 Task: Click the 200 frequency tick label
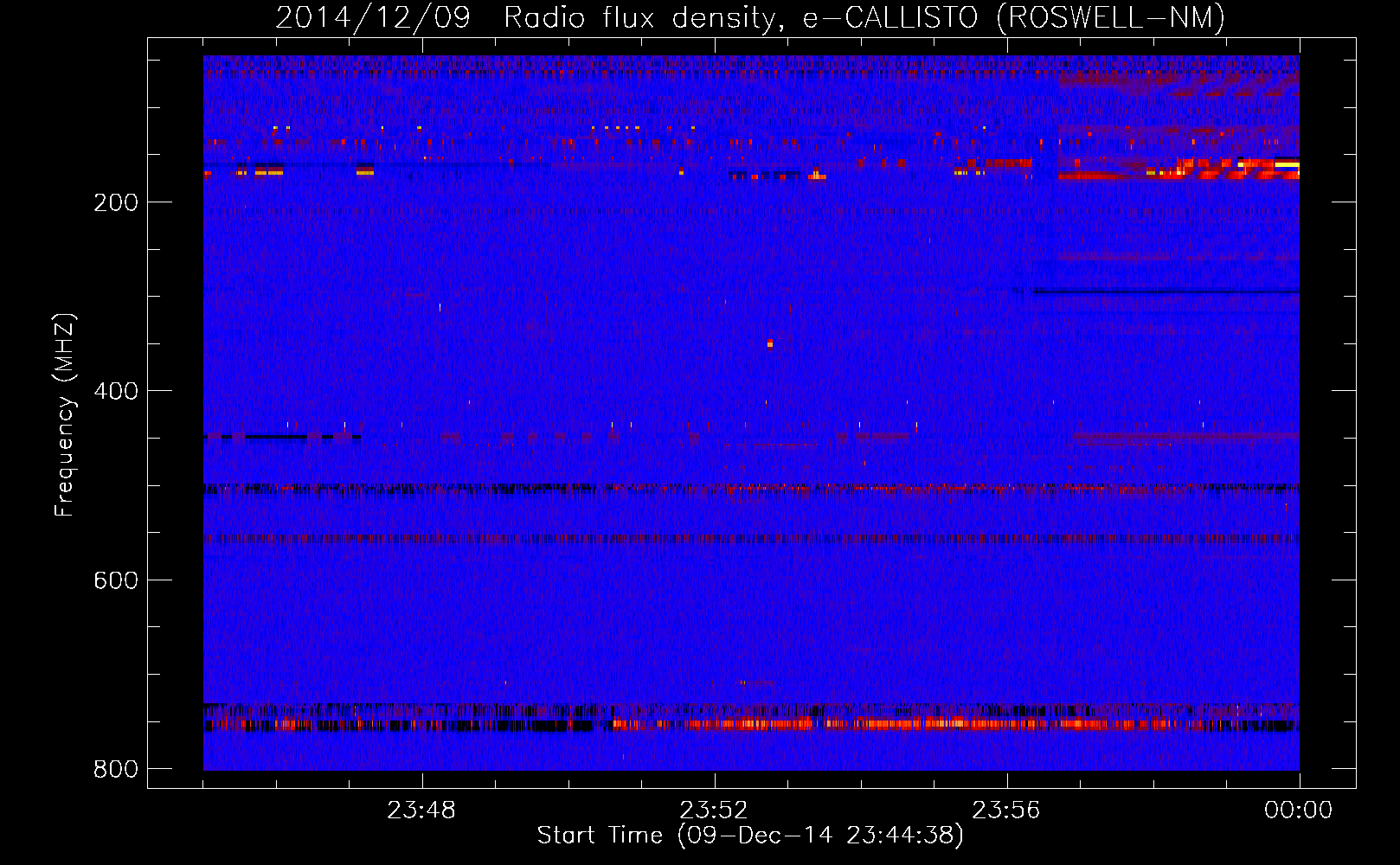(x=116, y=202)
